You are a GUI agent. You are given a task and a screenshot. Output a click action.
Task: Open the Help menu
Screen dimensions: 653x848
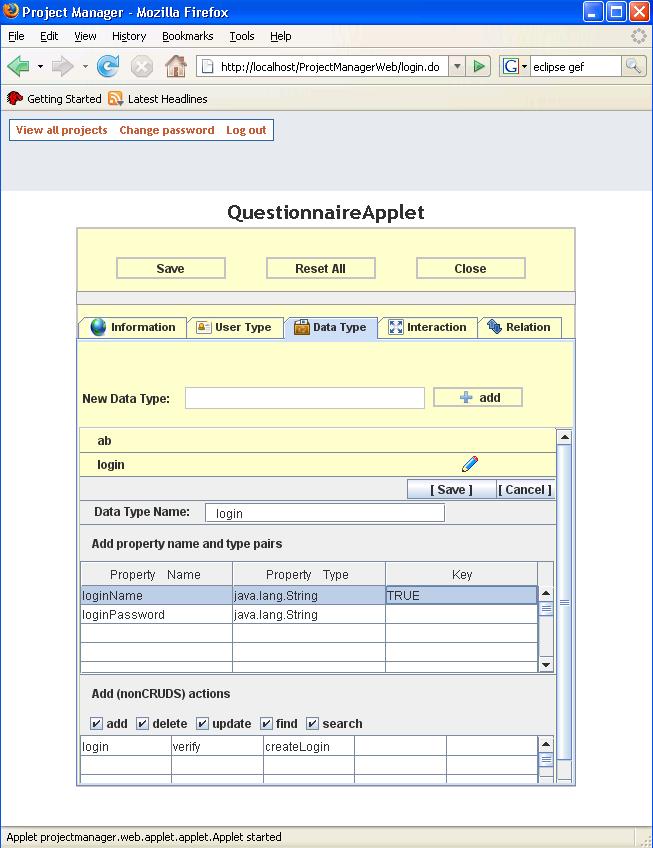(281, 36)
